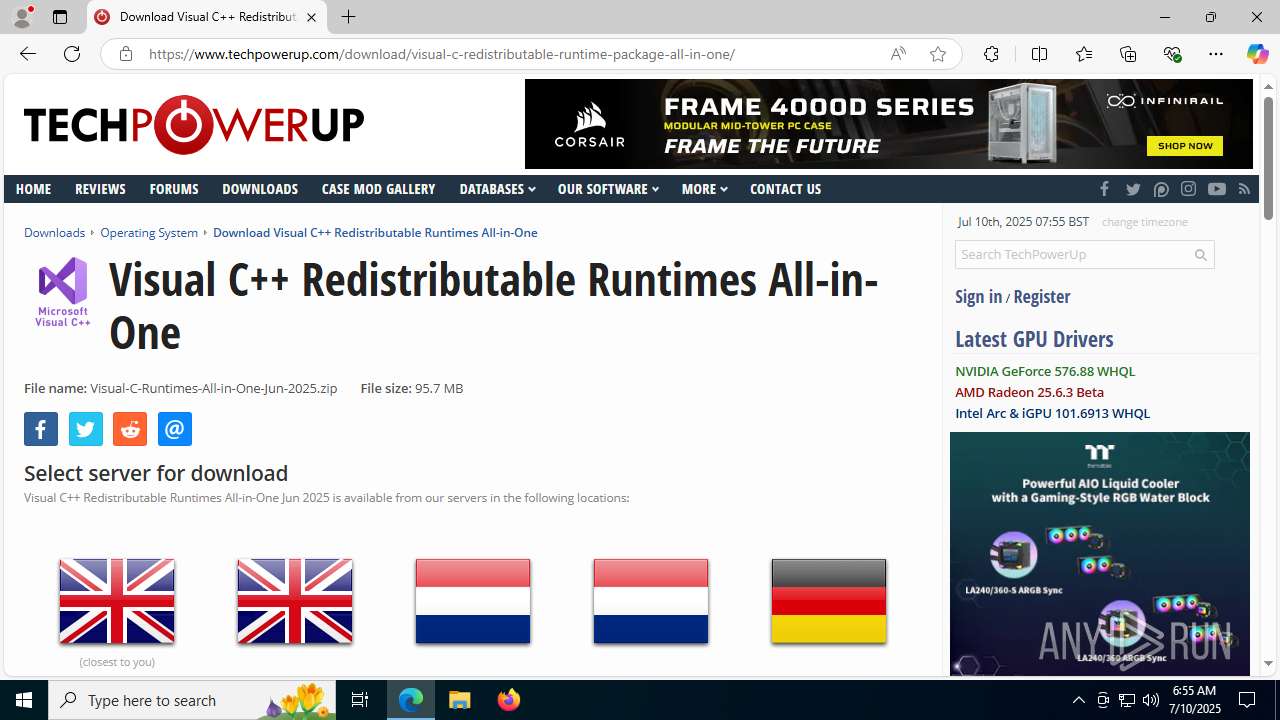1280x720 pixels.
Task: Open TechPowerUp Twitter profile in header
Action: [x=1133, y=189]
